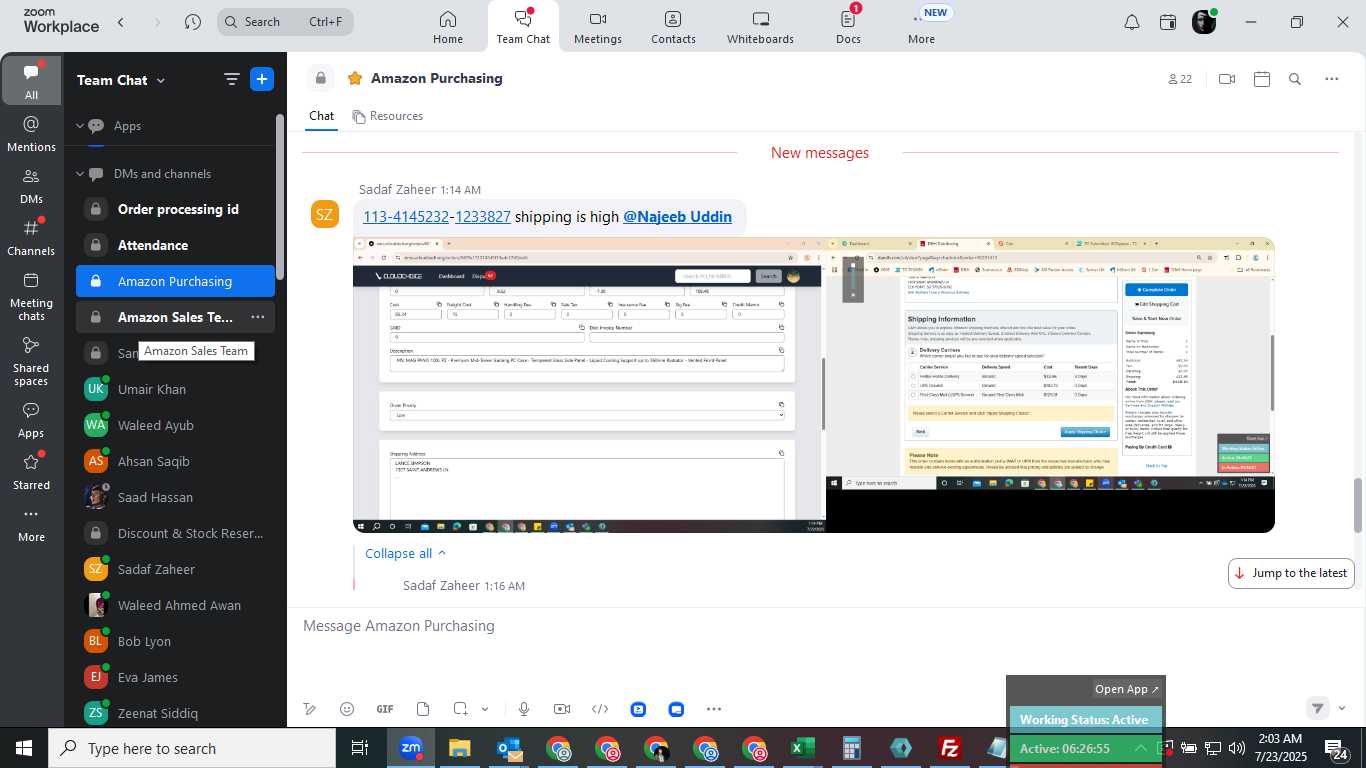Attach a file to the message
The image size is (1366, 768).
(423, 709)
